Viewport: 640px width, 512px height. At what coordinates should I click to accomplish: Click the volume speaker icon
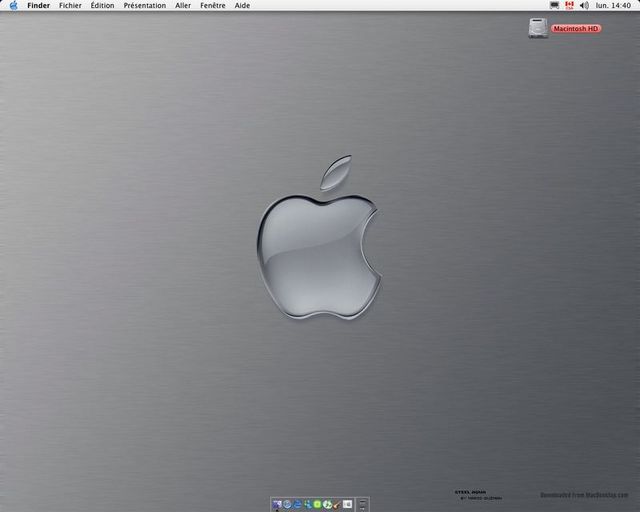(x=584, y=5)
